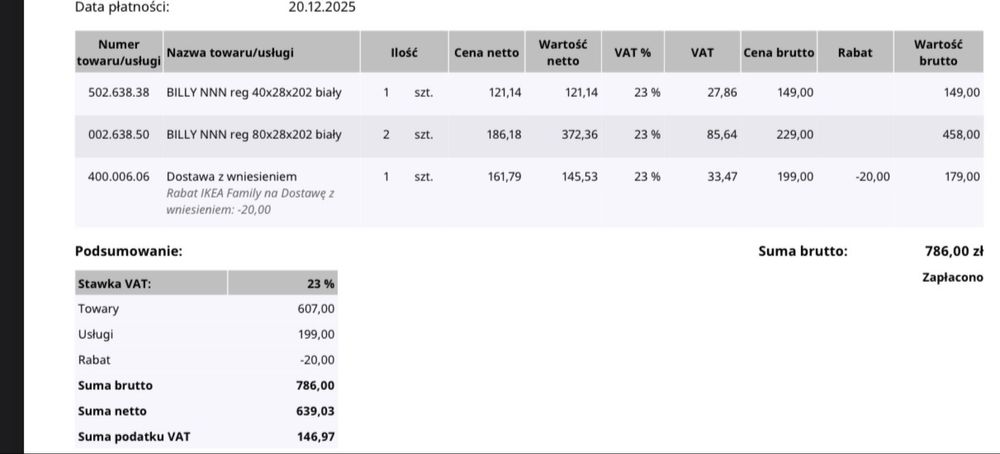Select the Suma netto amount 639,03

pos(316,411)
